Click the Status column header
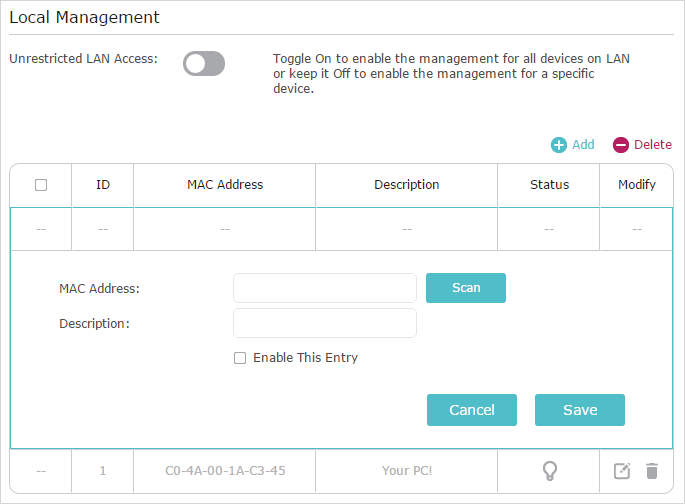 pos(549,185)
